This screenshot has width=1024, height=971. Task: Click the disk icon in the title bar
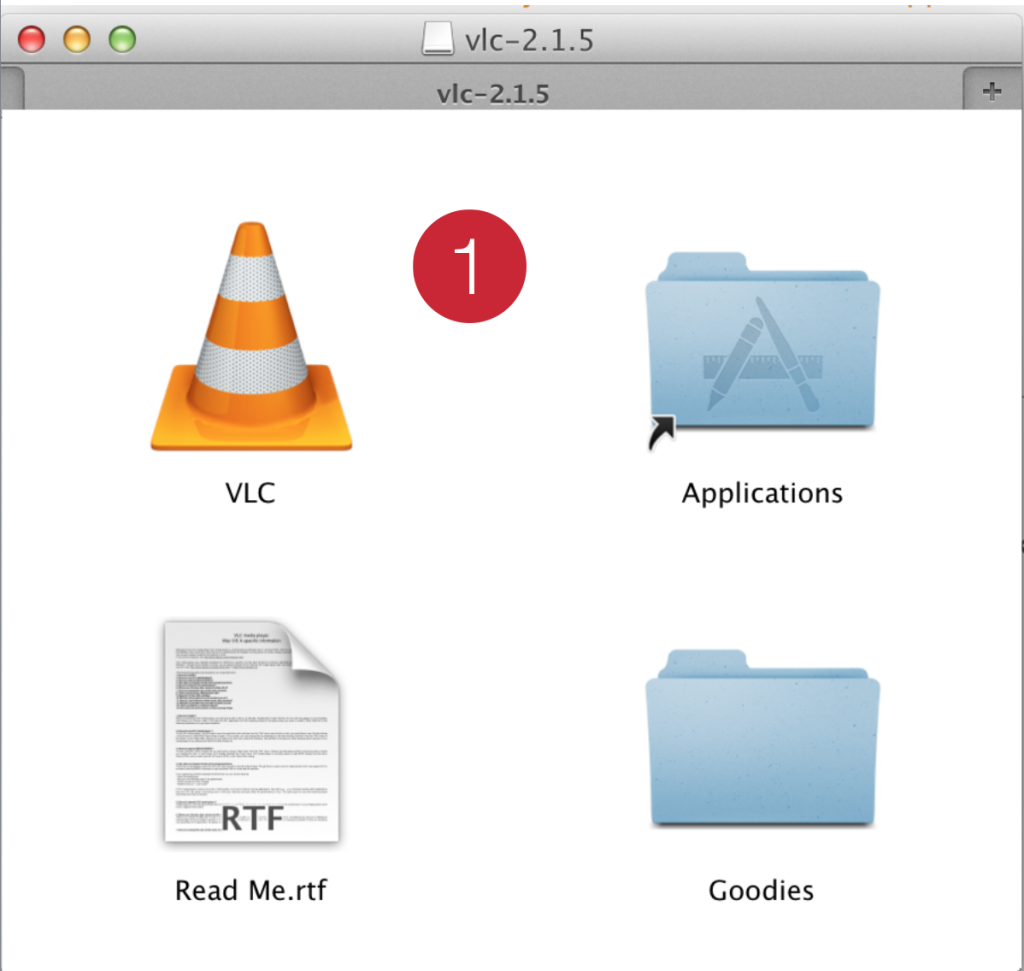438,39
